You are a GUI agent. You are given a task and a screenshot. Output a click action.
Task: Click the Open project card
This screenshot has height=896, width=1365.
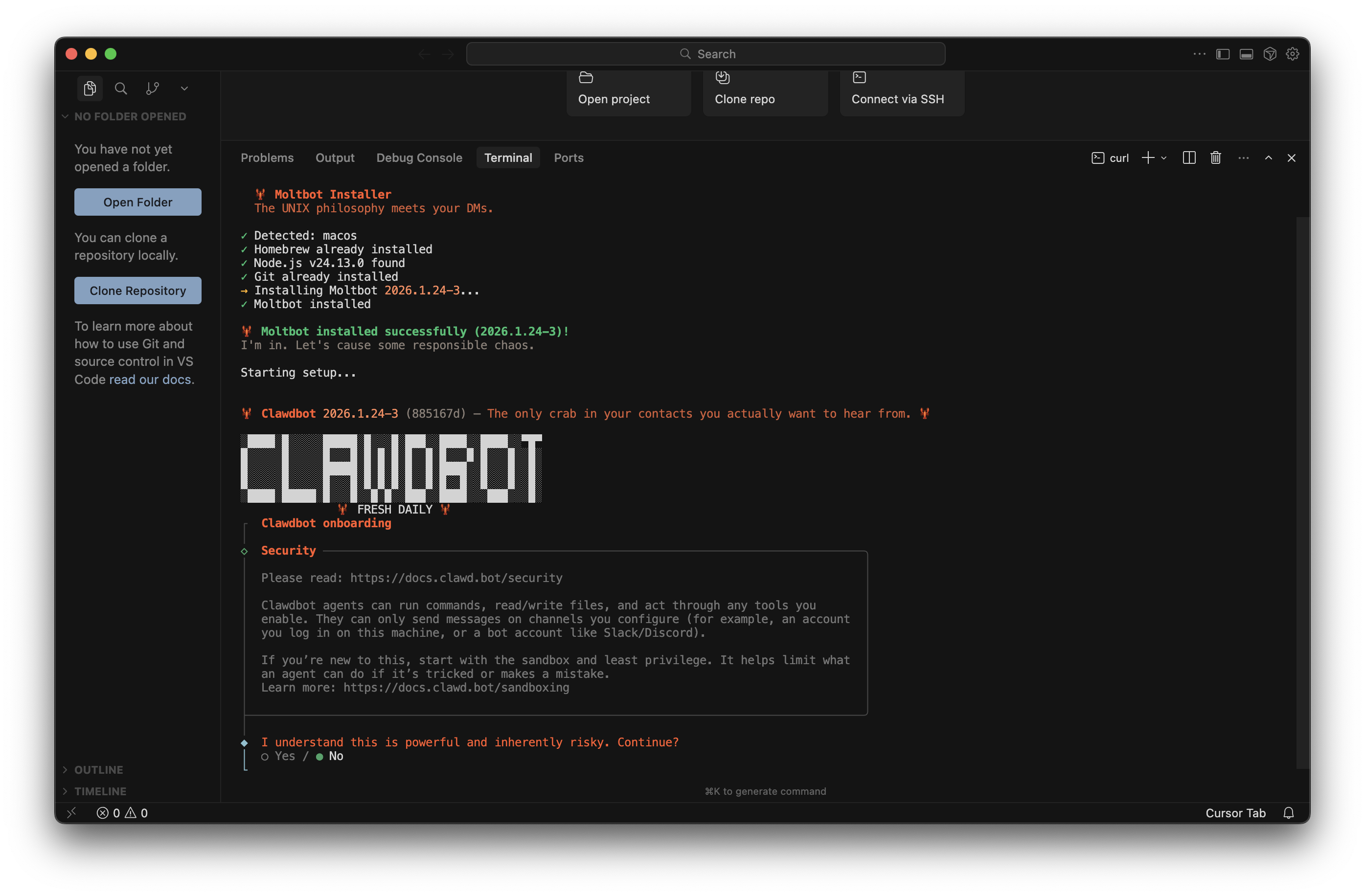tap(629, 93)
